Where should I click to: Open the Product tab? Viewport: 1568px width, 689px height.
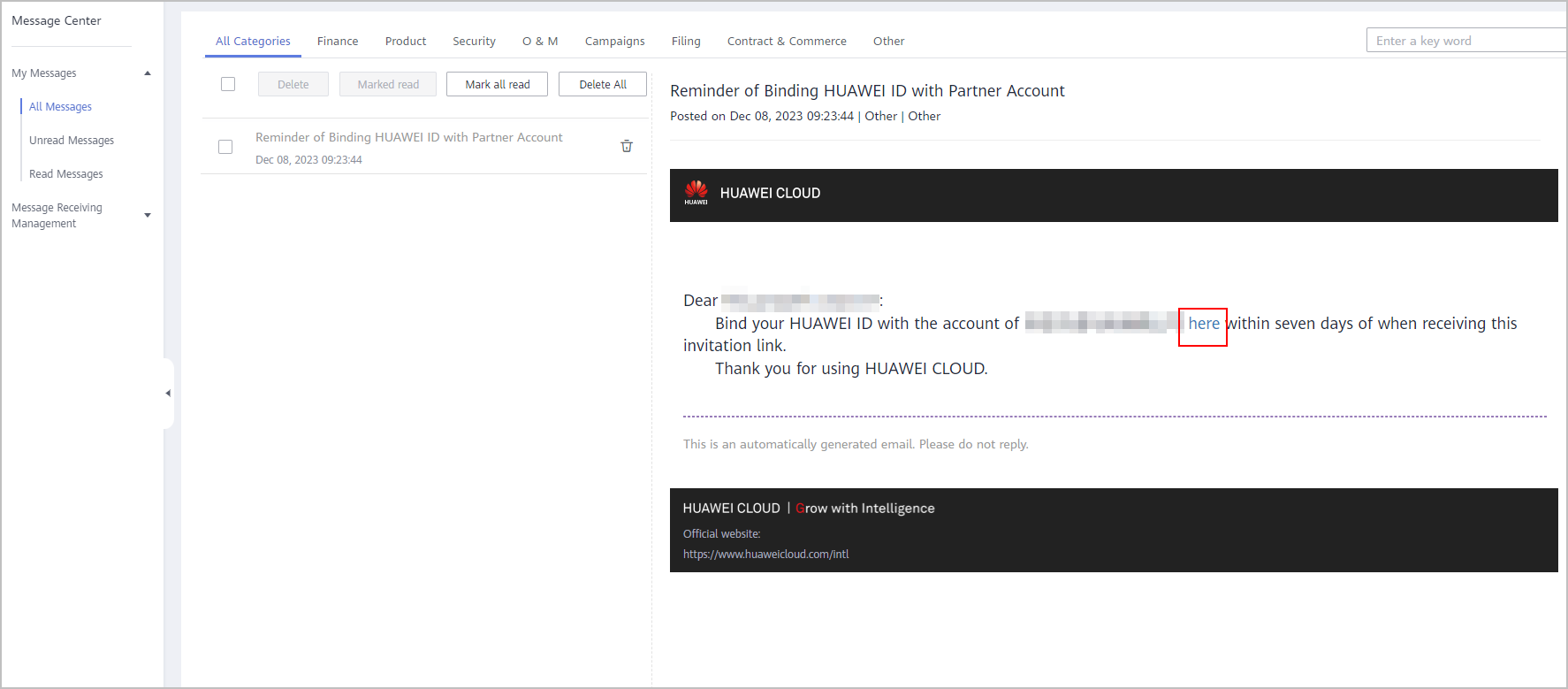tap(406, 41)
